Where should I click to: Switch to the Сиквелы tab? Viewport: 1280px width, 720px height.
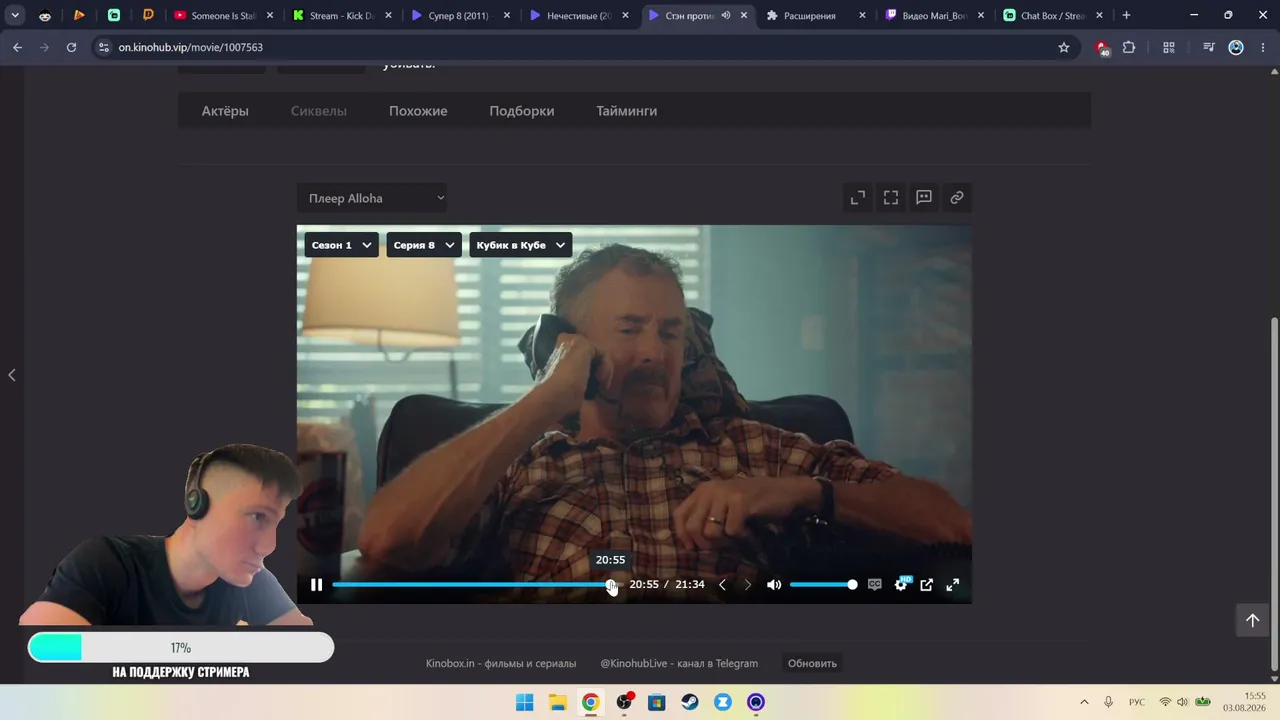[x=319, y=111]
